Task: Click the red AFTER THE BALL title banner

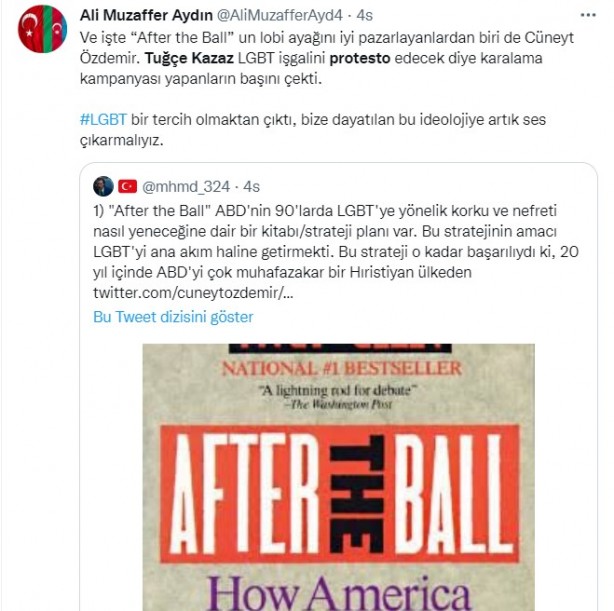Action: (x=340, y=494)
